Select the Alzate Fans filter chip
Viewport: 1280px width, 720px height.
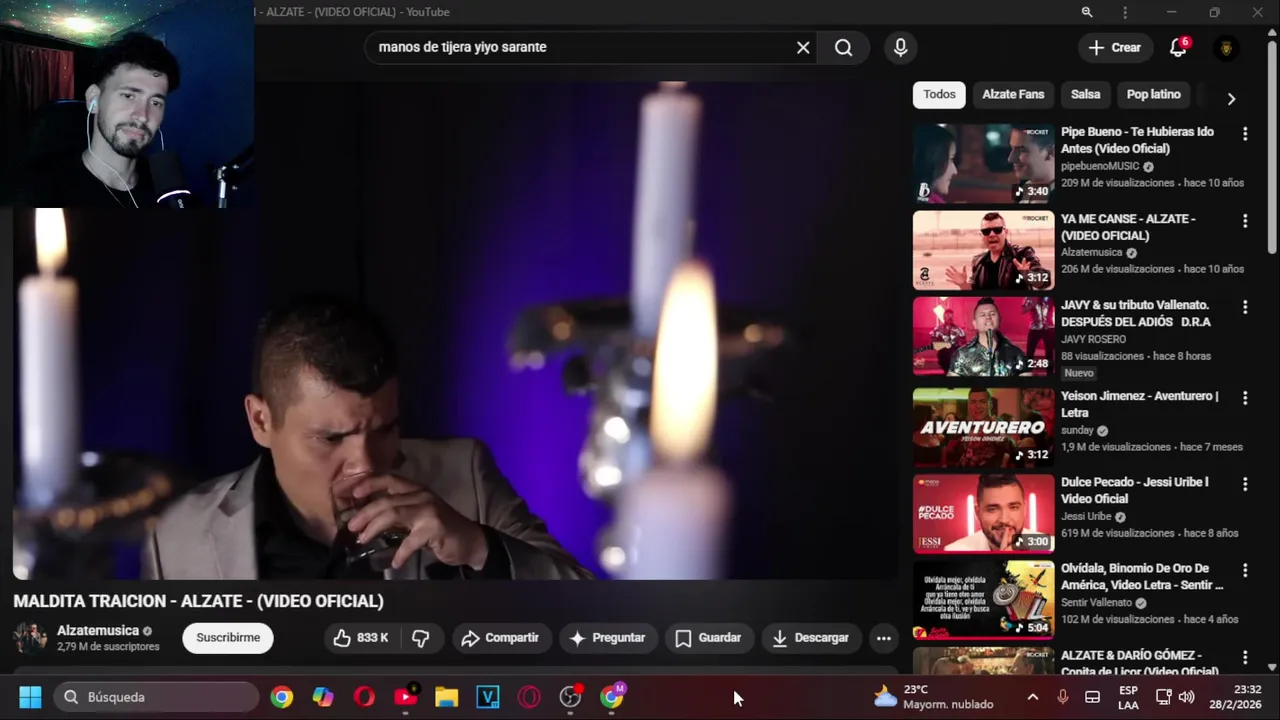1013,95
